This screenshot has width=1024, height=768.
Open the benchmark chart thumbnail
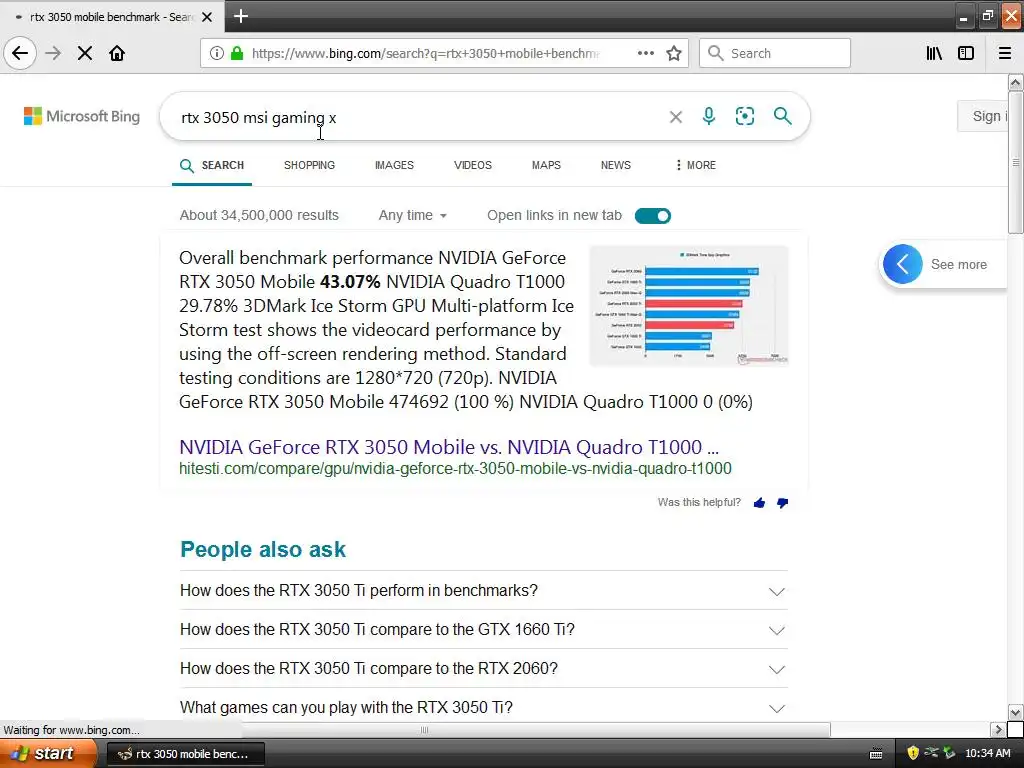[689, 306]
